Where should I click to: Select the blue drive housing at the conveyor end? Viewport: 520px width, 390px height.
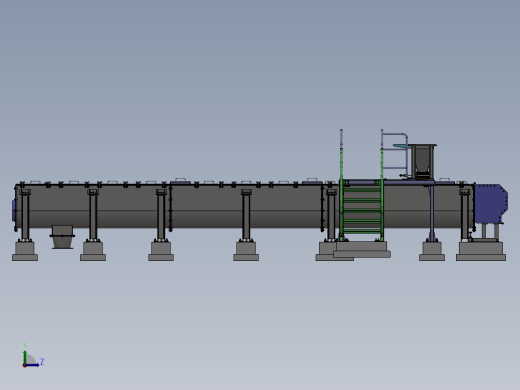(491, 203)
